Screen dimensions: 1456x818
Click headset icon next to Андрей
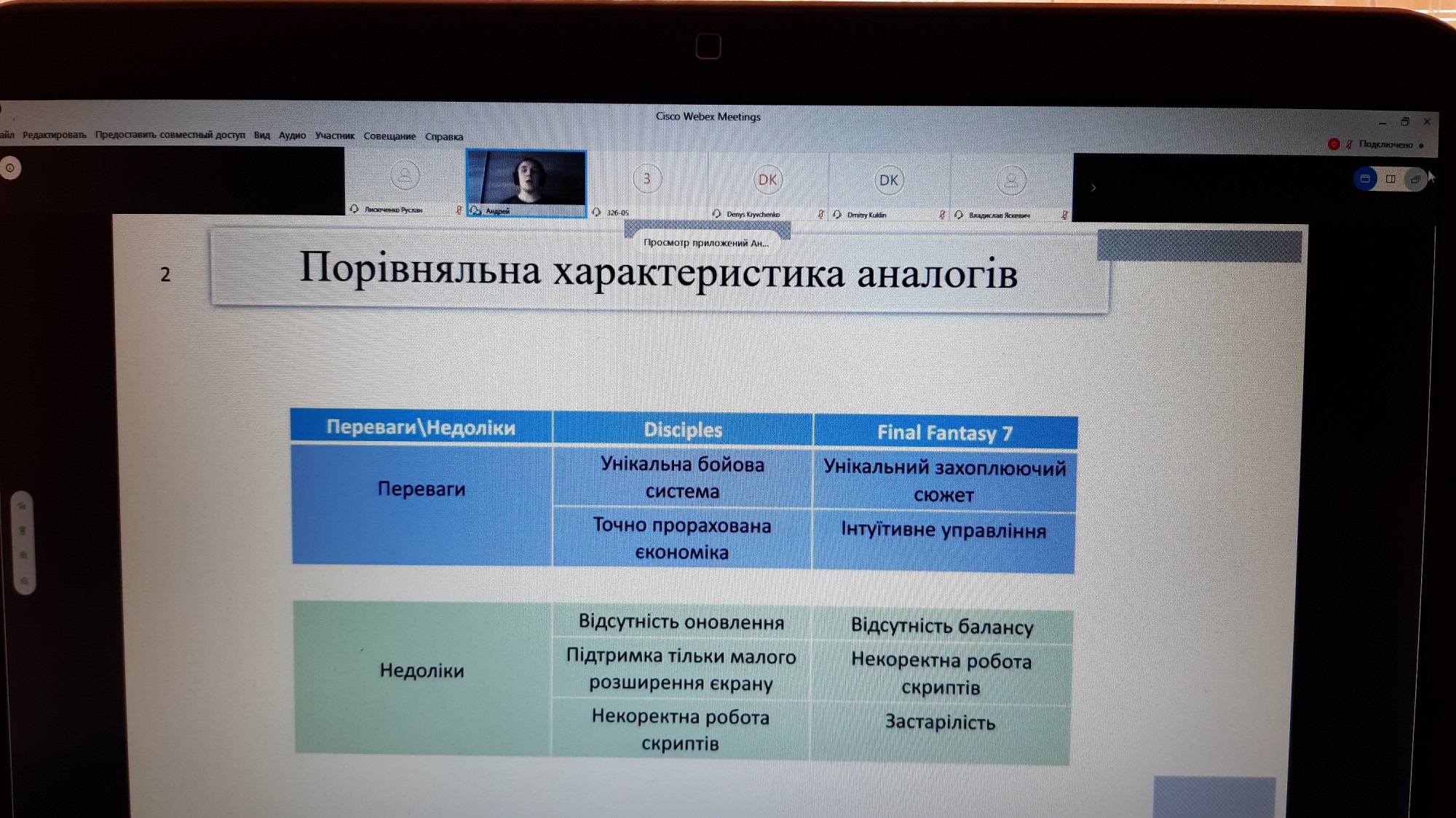(x=475, y=210)
